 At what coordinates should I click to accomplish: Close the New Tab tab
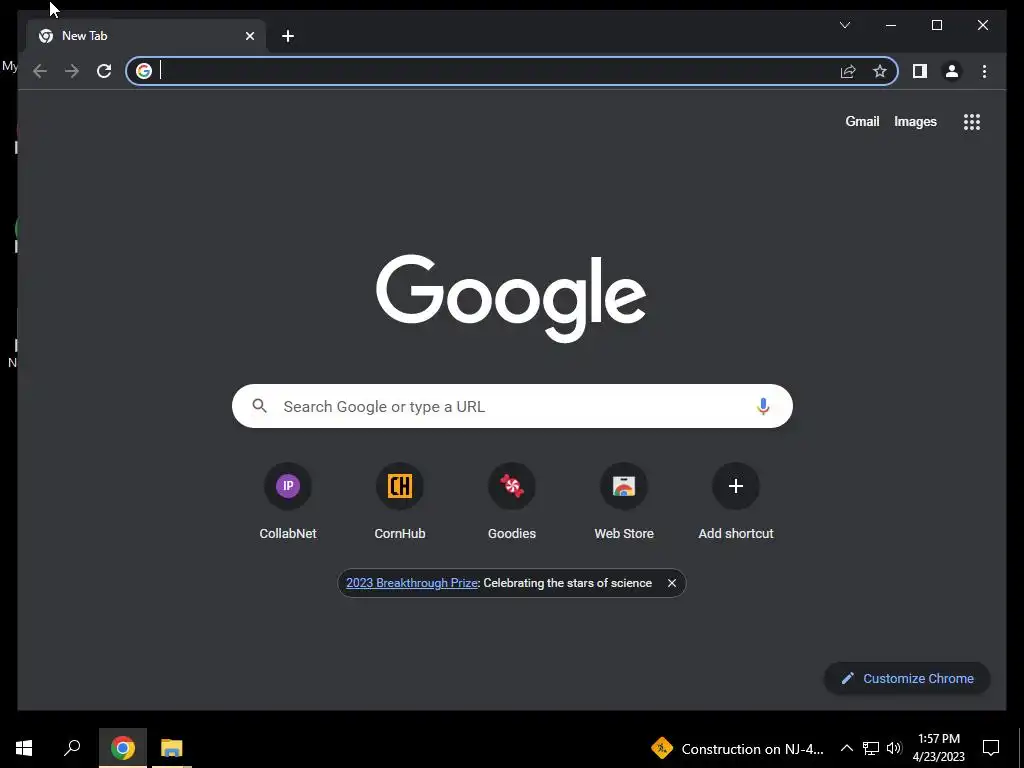point(249,36)
